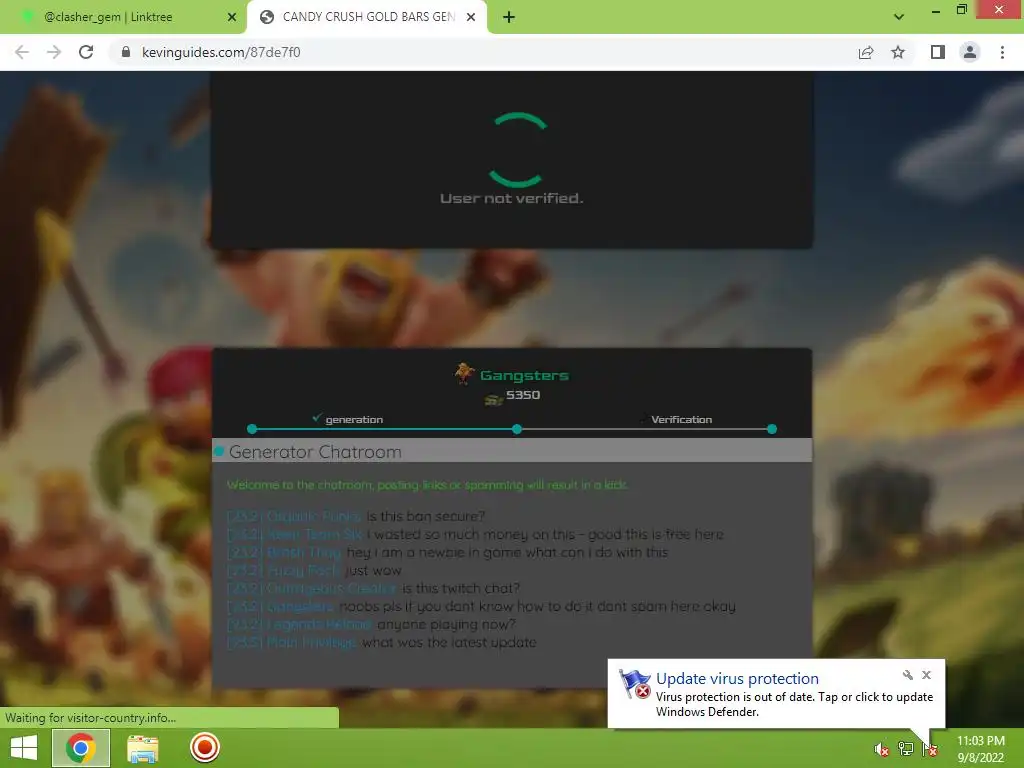
Task: Click the cash icon beside 5350
Action: [493, 400]
